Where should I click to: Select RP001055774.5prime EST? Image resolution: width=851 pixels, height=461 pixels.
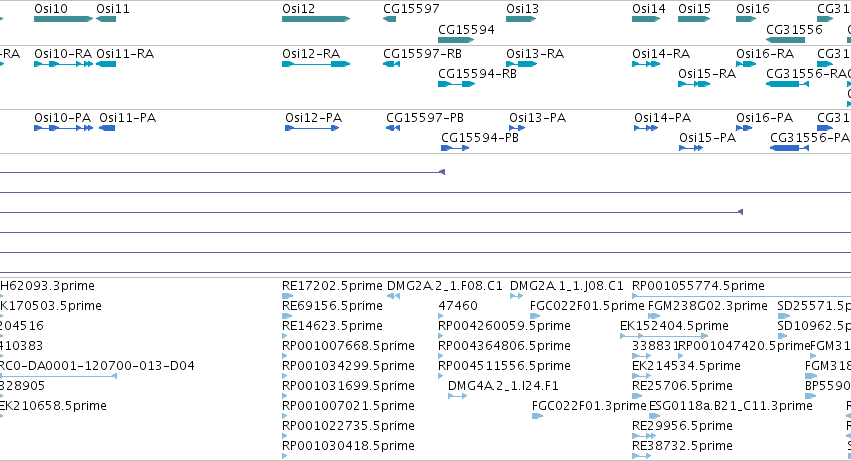tap(741, 296)
